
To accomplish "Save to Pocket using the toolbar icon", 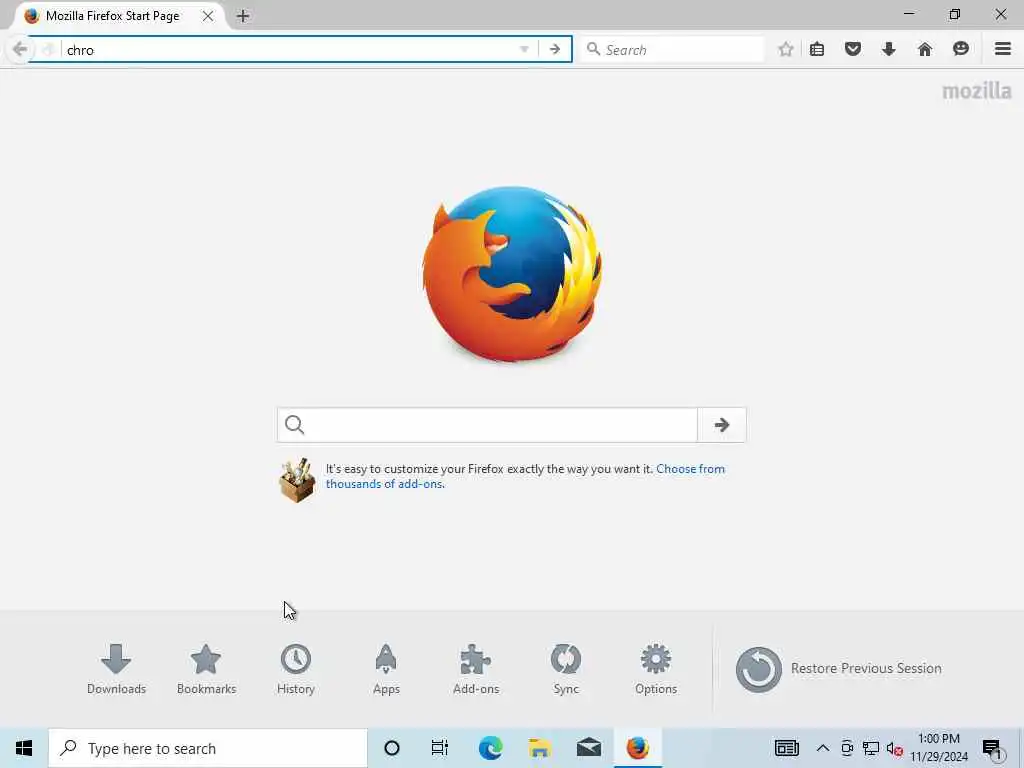I will (853, 49).
